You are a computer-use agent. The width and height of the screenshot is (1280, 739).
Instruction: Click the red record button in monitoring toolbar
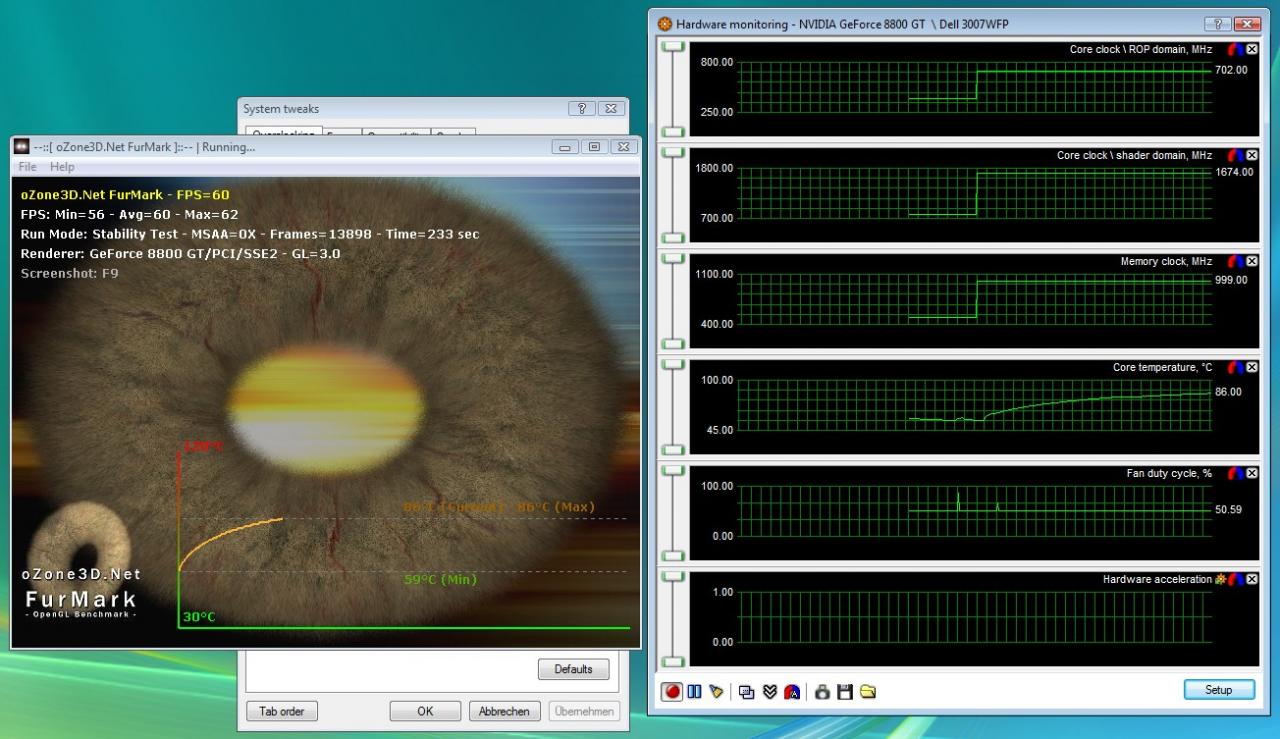point(672,691)
